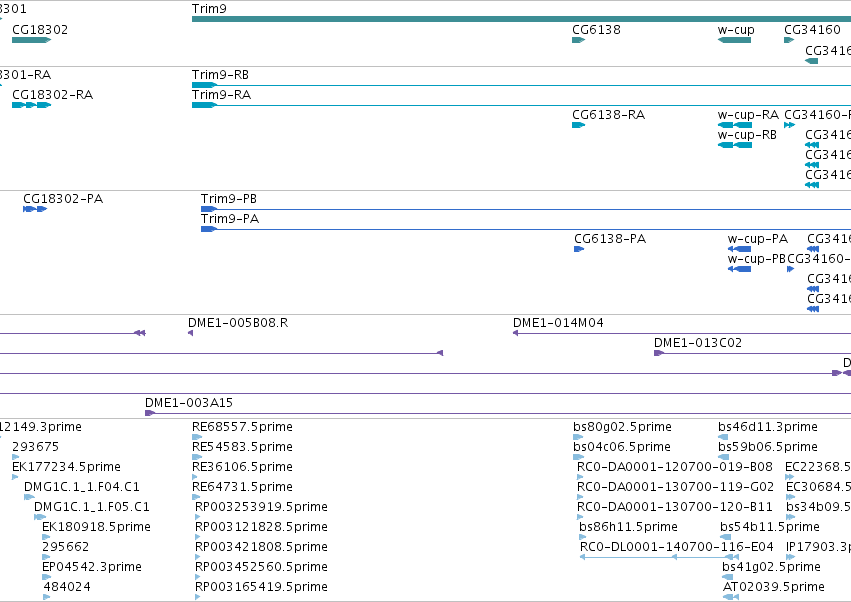This screenshot has width=851, height=602.
Task: Click the CG18302 gene label
Action: click(40, 30)
